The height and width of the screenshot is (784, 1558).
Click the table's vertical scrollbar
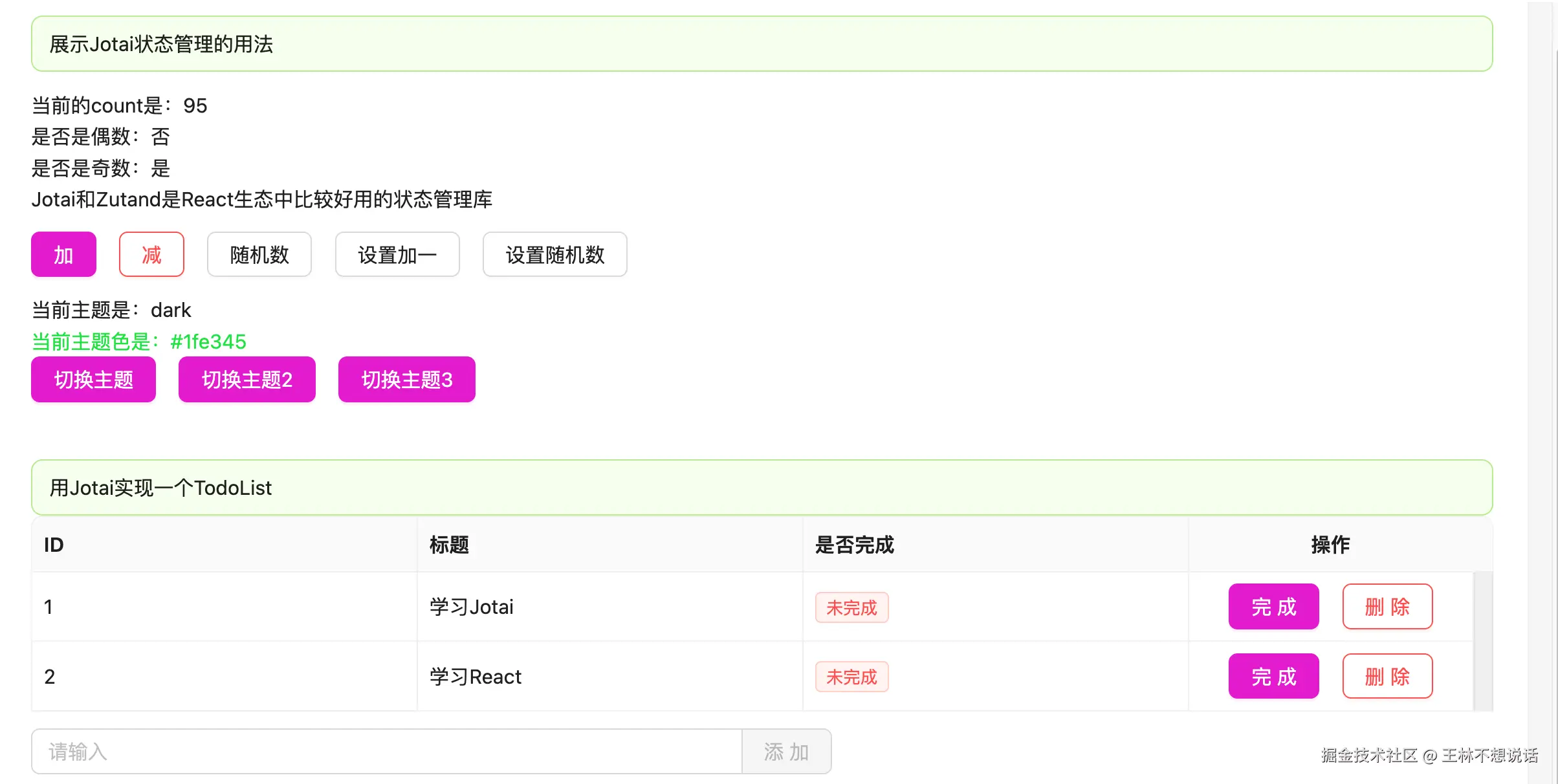click(x=1483, y=640)
